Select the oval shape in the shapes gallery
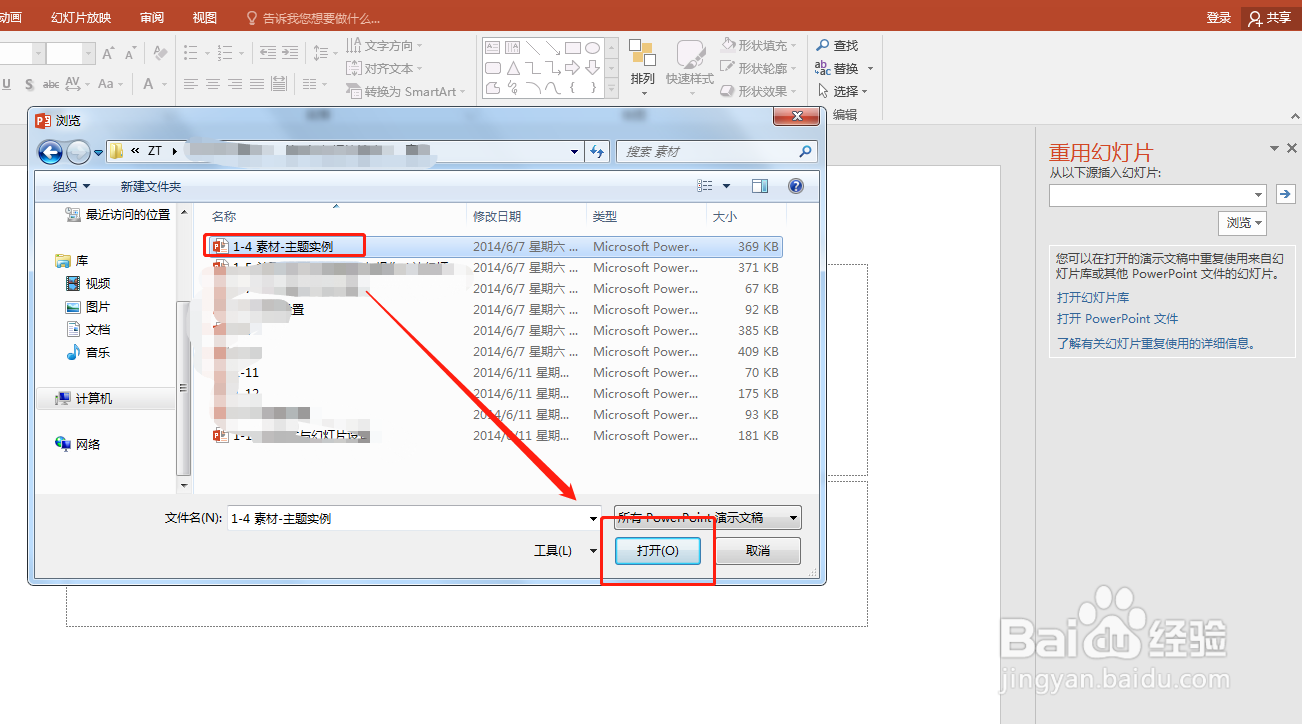 pos(592,47)
